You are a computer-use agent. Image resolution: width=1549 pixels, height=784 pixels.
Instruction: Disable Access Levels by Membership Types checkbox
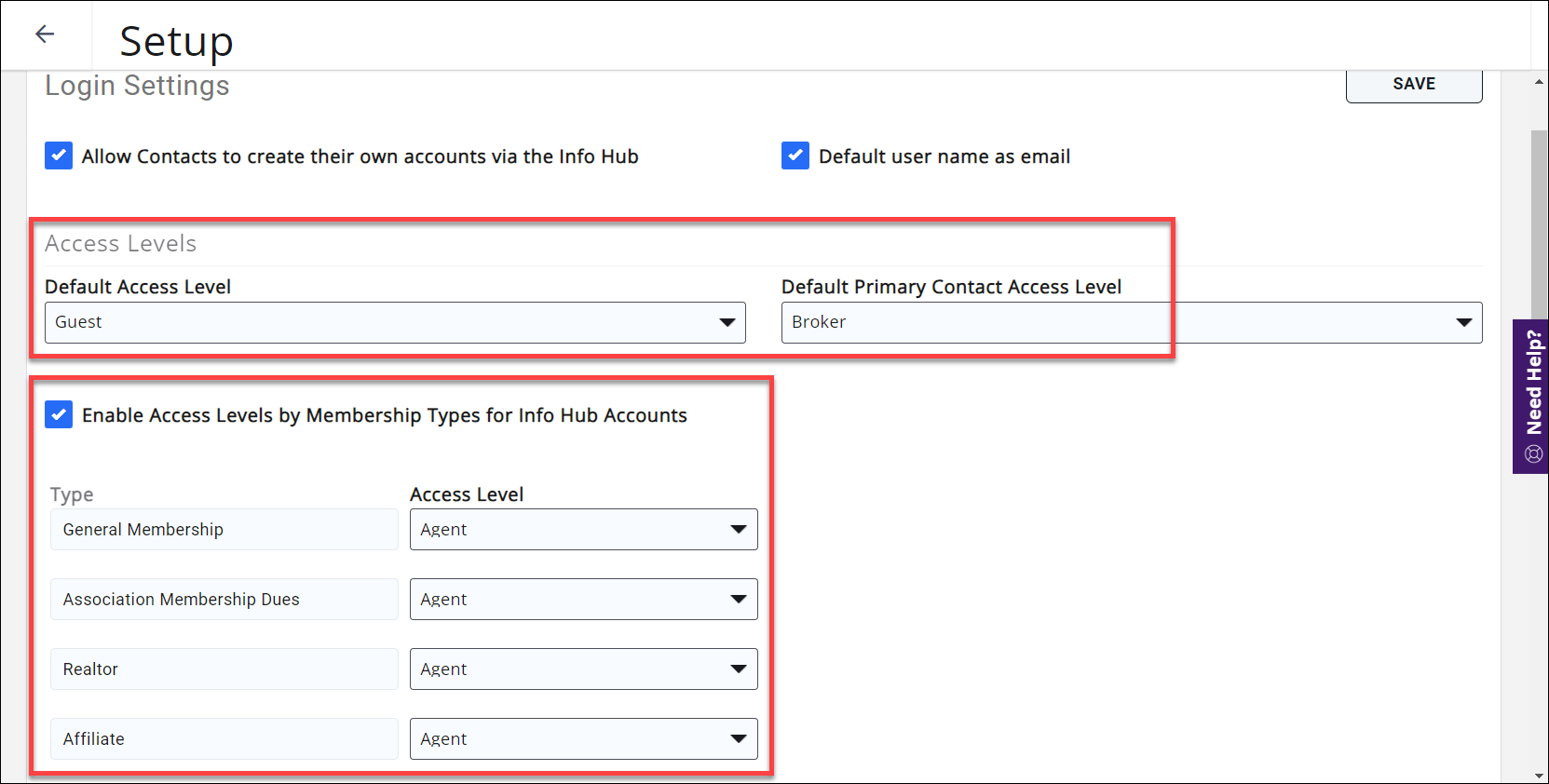(59, 414)
